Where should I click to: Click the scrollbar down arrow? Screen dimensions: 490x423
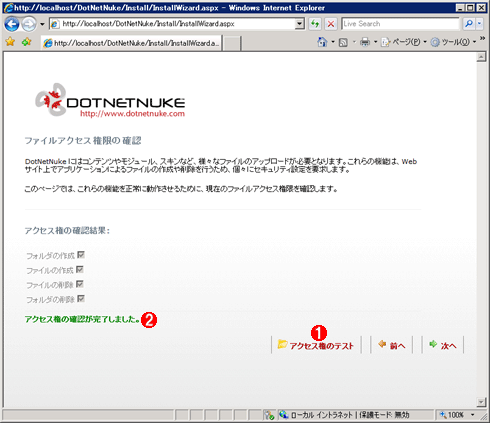click(481, 402)
